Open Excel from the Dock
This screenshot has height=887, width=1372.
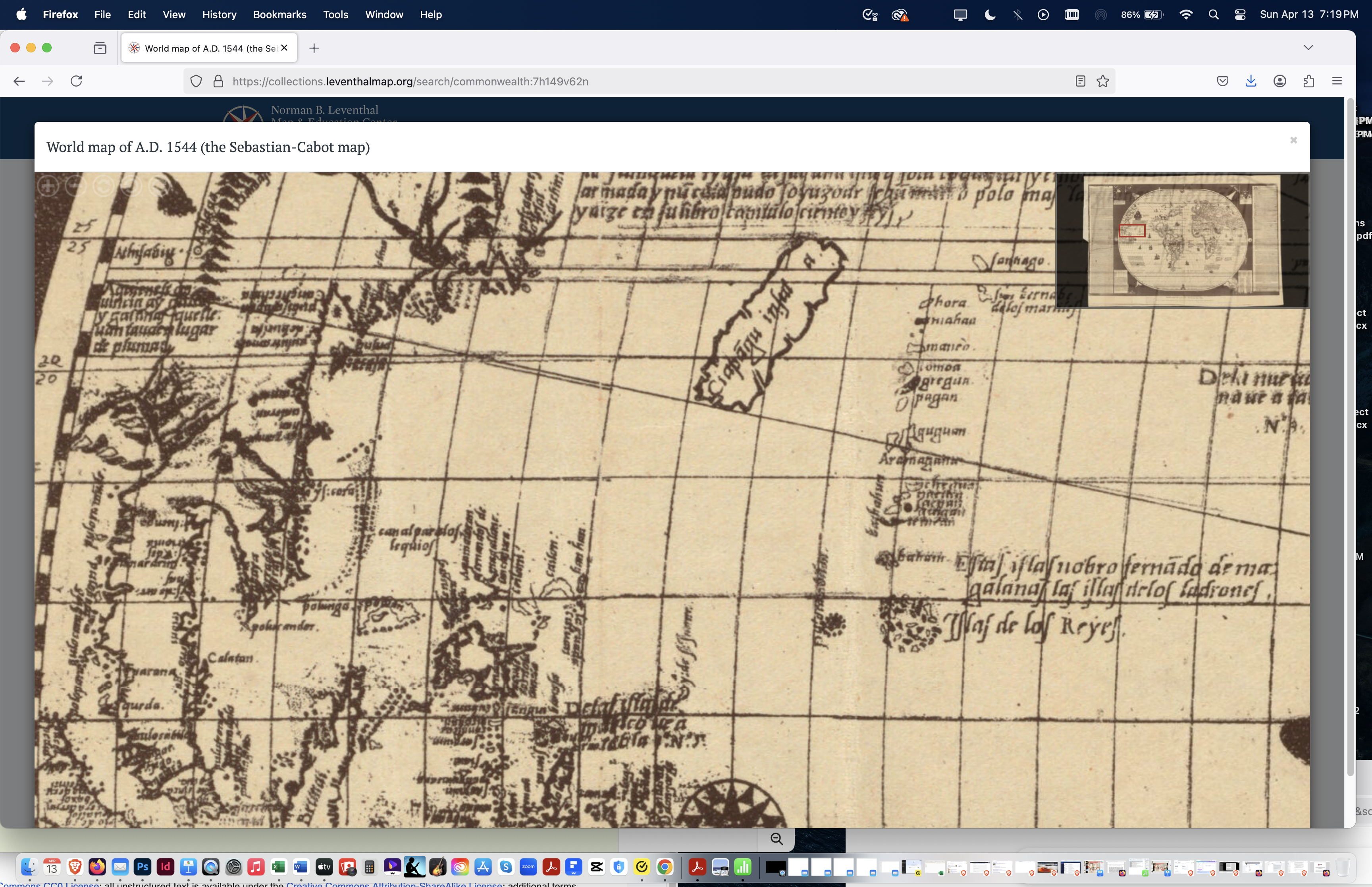pyautogui.click(x=279, y=866)
